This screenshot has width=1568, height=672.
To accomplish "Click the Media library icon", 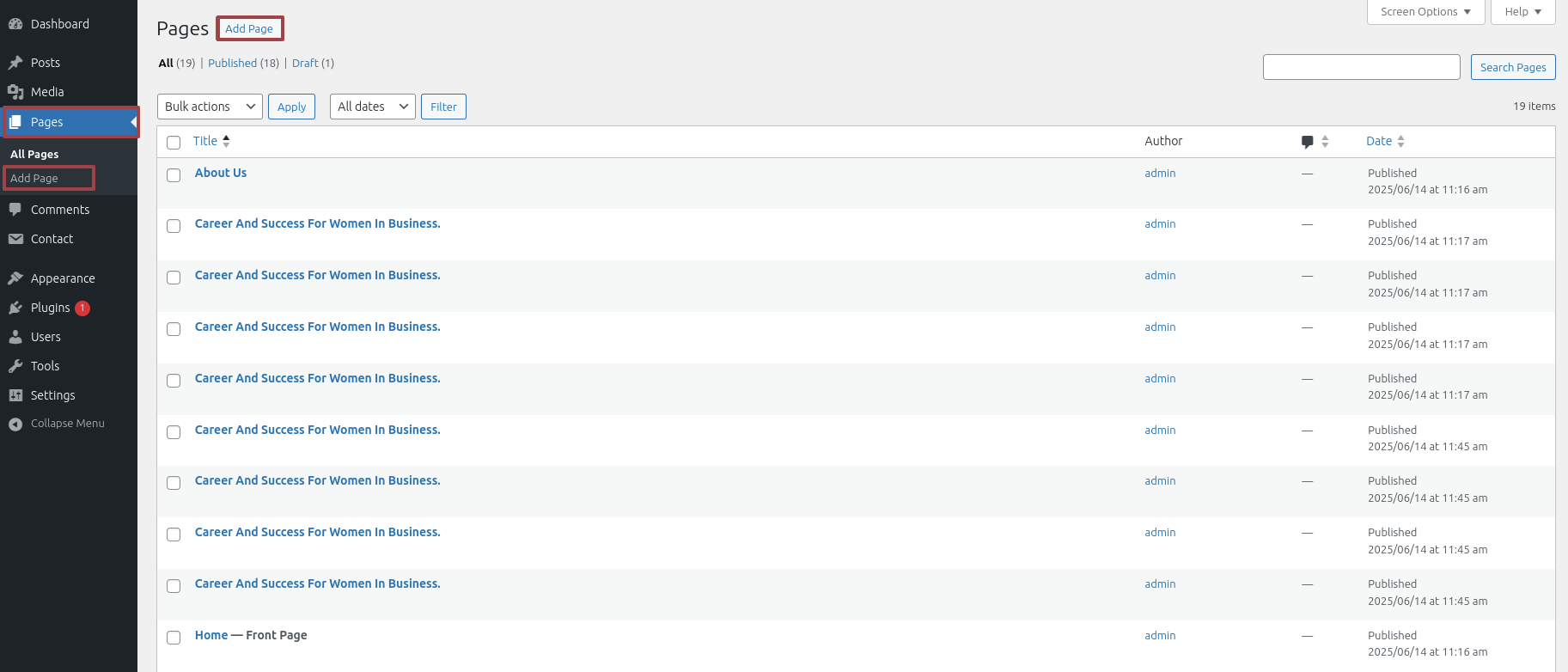I will click(15, 92).
